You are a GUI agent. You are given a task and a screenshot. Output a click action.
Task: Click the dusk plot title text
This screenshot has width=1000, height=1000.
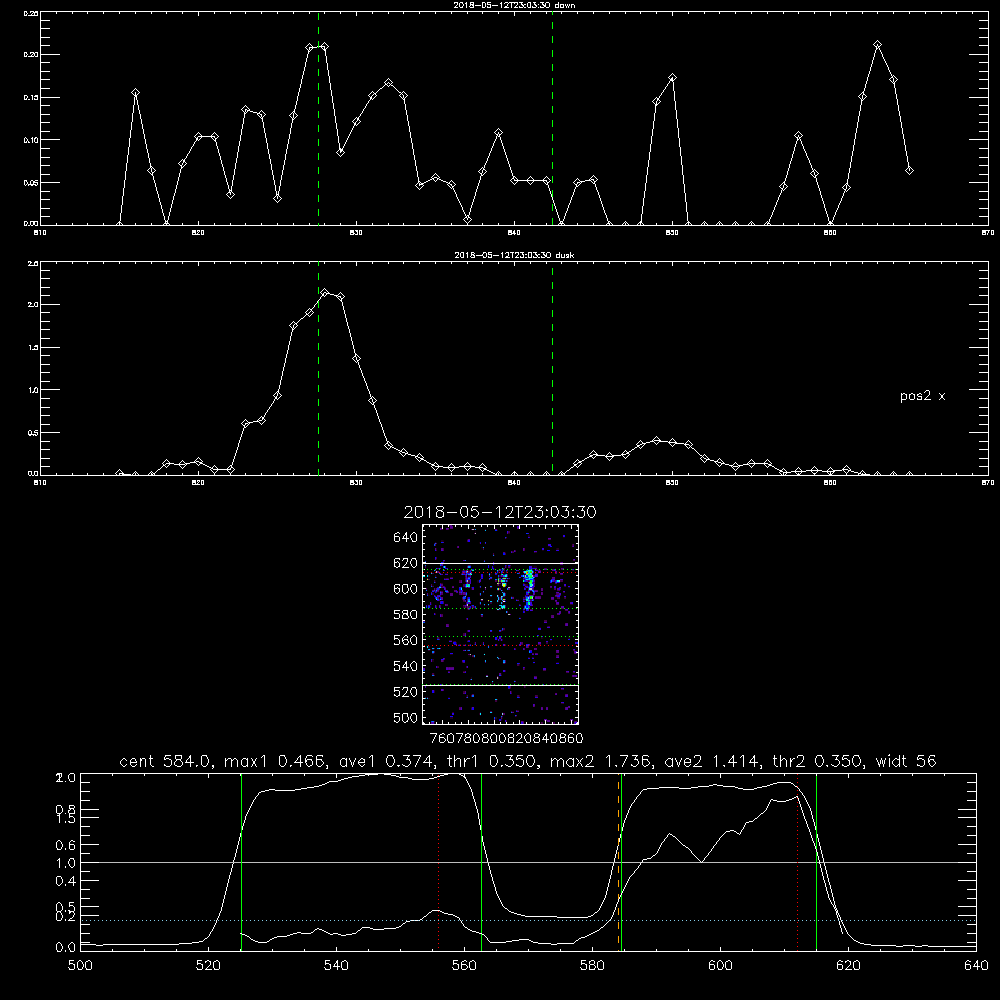point(514,255)
